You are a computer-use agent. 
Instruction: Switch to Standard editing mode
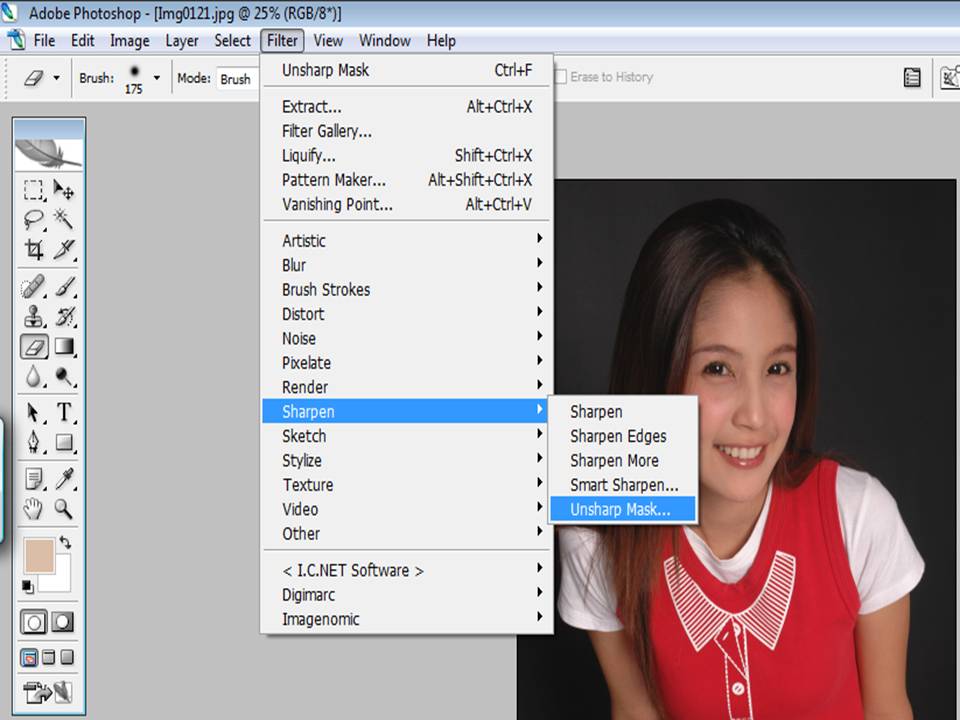(34, 623)
